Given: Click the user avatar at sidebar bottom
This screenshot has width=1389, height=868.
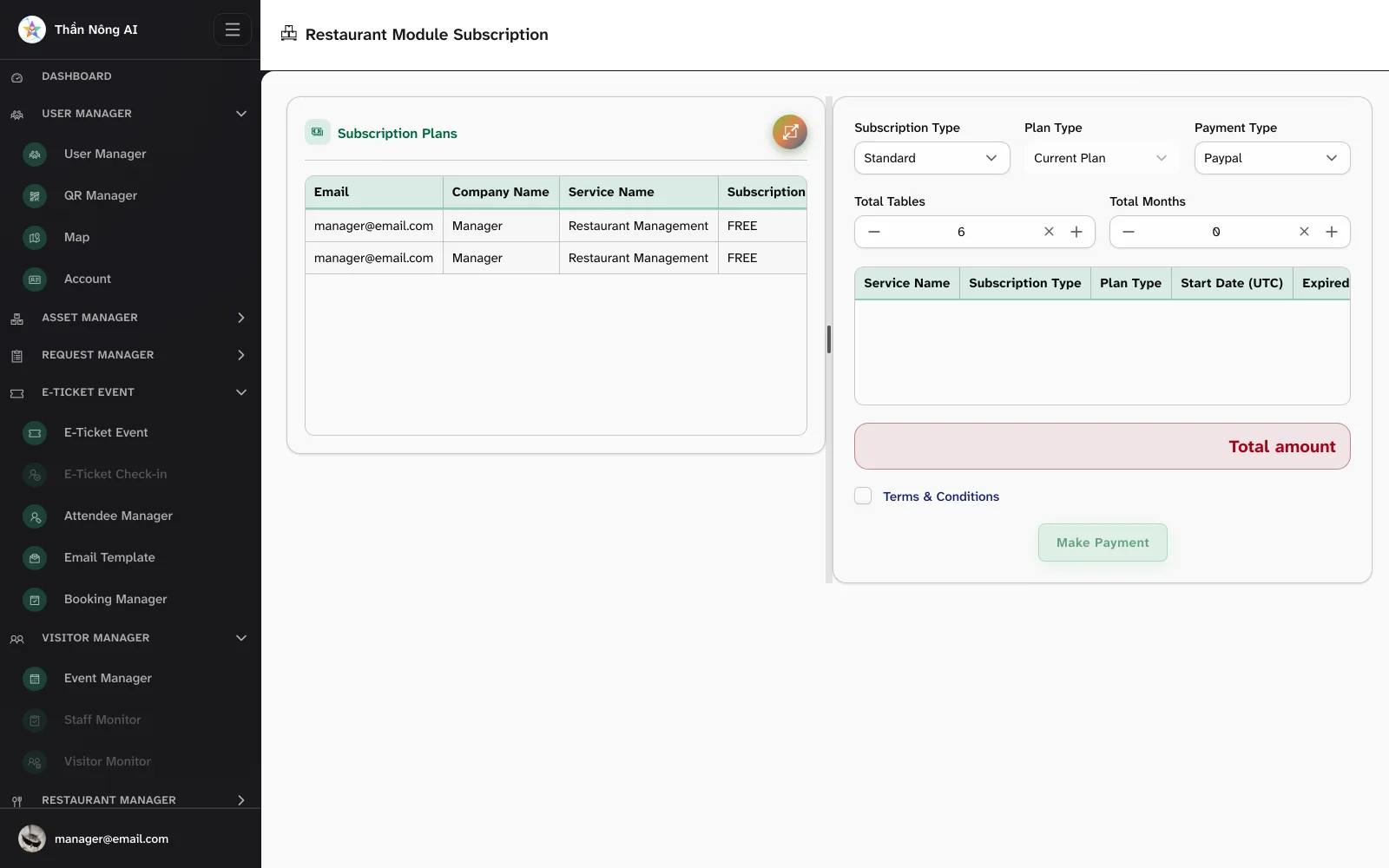Looking at the screenshot, I should (32, 838).
